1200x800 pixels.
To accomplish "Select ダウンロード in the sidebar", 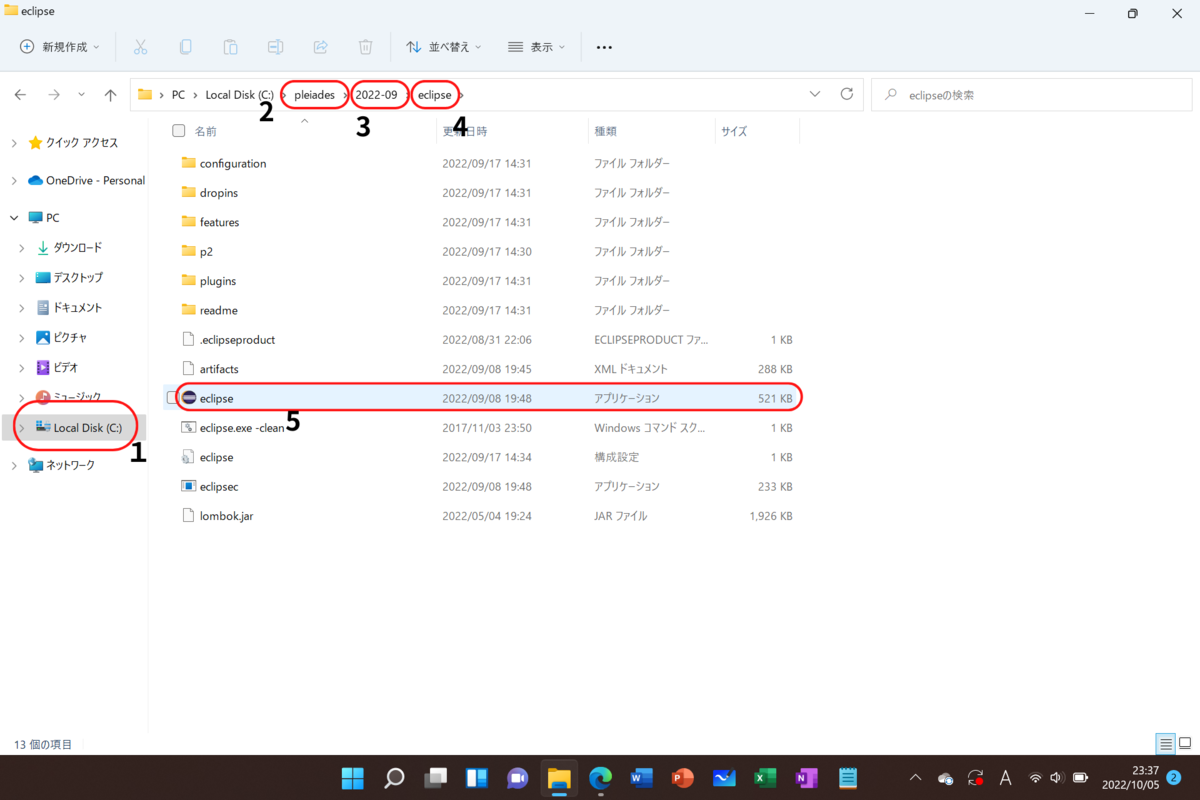I will click(x=77, y=247).
